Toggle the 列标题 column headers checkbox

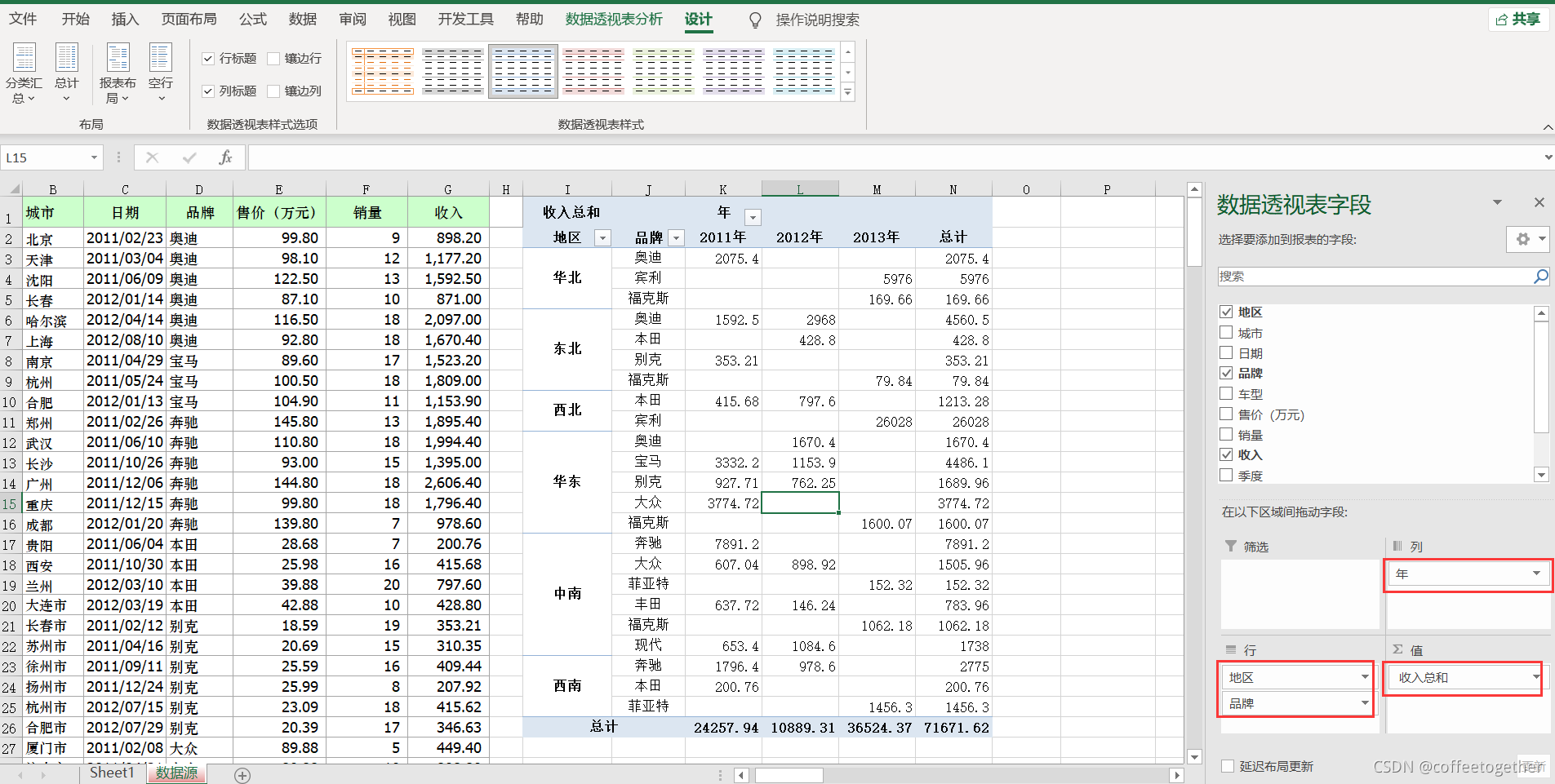(208, 91)
